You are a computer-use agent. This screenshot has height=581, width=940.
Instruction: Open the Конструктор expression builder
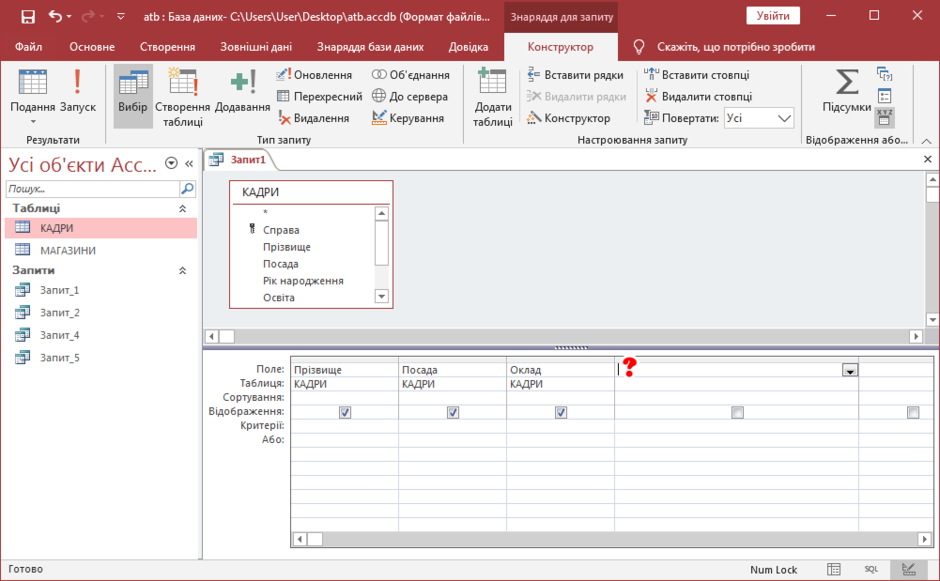[568, 118]
